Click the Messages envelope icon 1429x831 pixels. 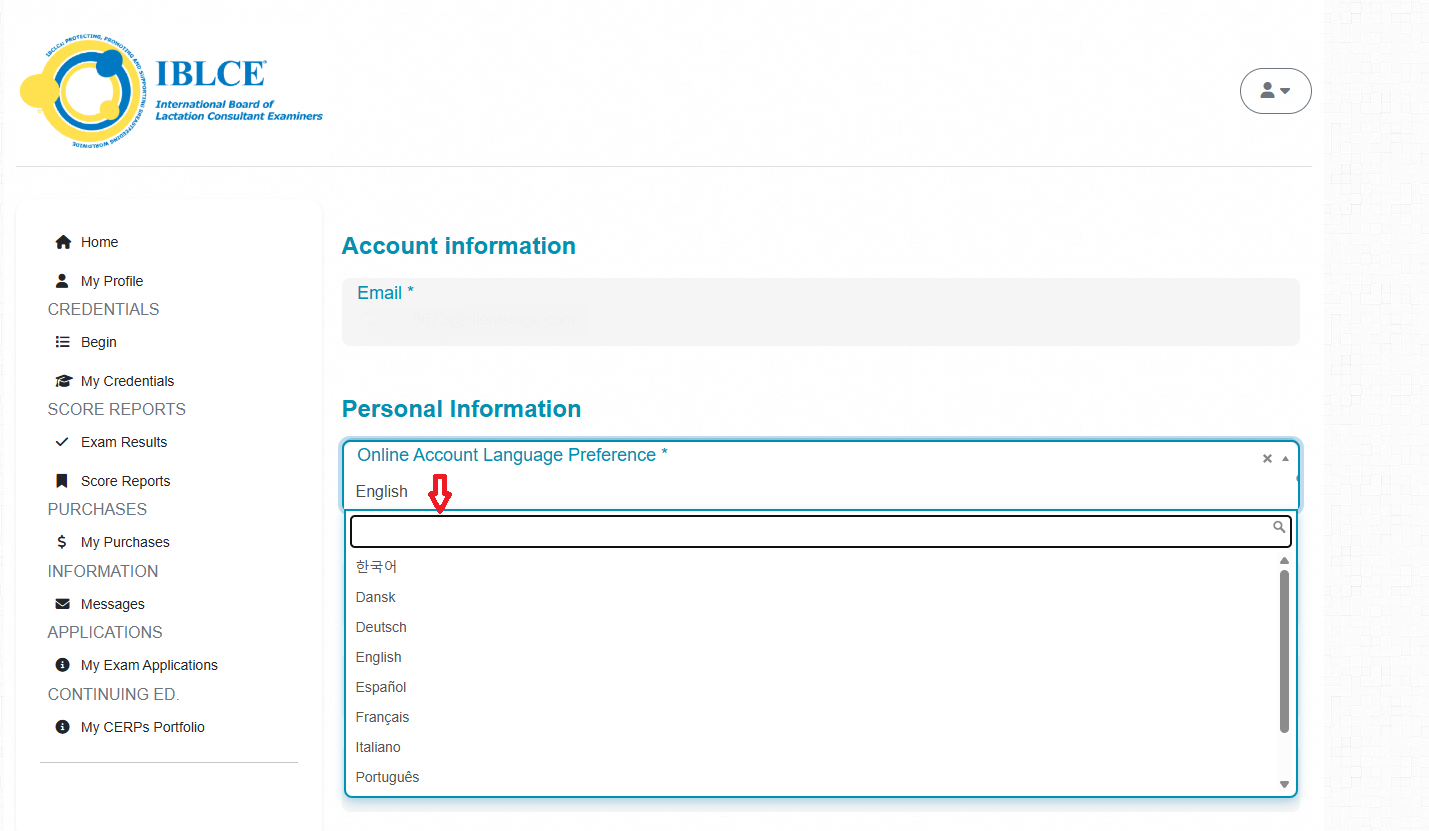[x=63, y=604]
